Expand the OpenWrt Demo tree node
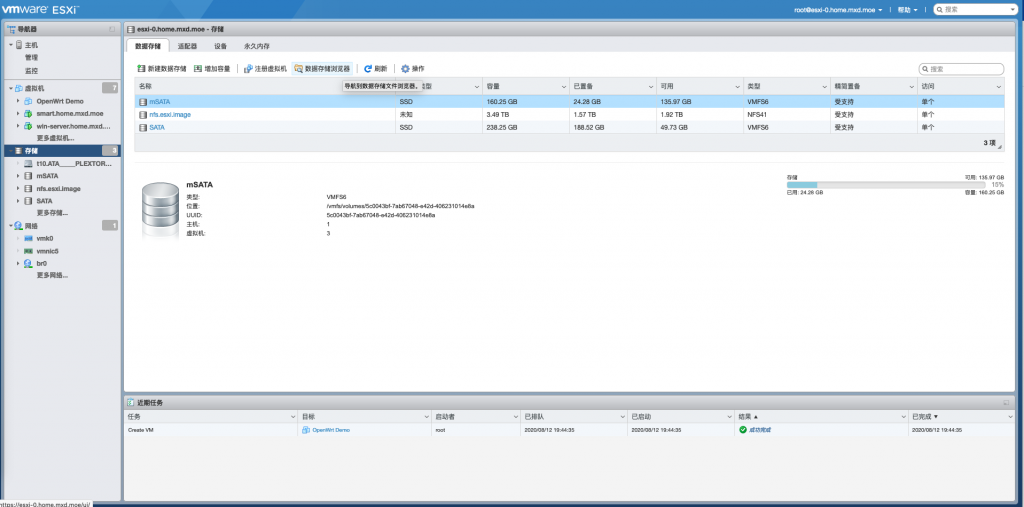This screenshot has width=1024, height=507. point(18,101)
